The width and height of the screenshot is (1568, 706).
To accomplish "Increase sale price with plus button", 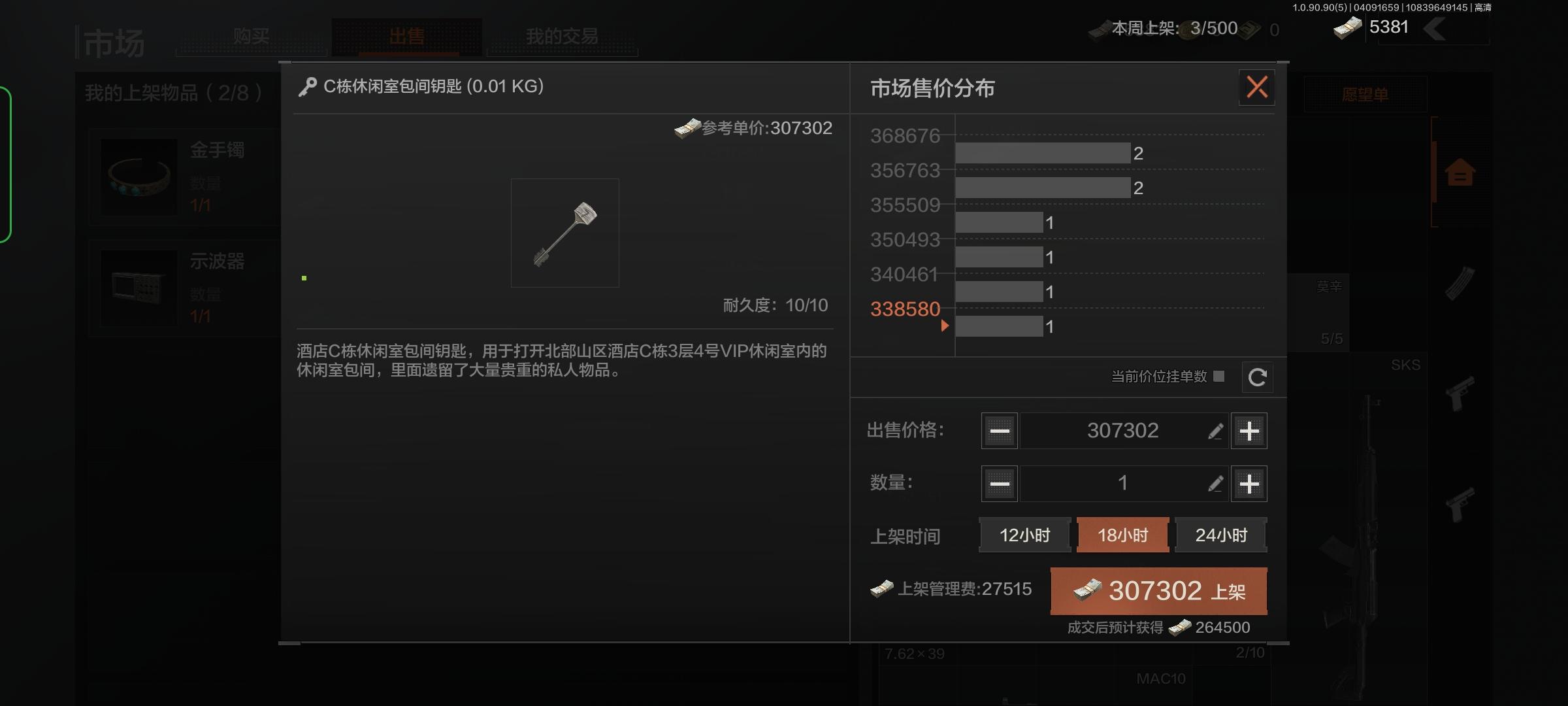I will click(1249, 431).
